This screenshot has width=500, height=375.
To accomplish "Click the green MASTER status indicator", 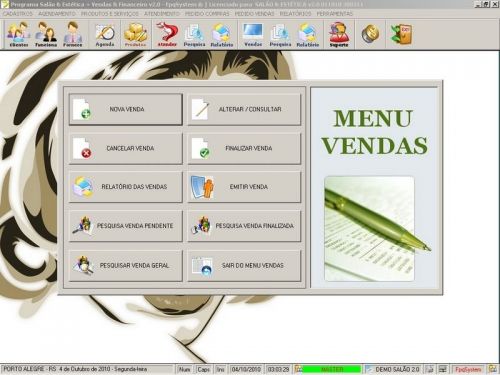I will [x=332, y=369].
